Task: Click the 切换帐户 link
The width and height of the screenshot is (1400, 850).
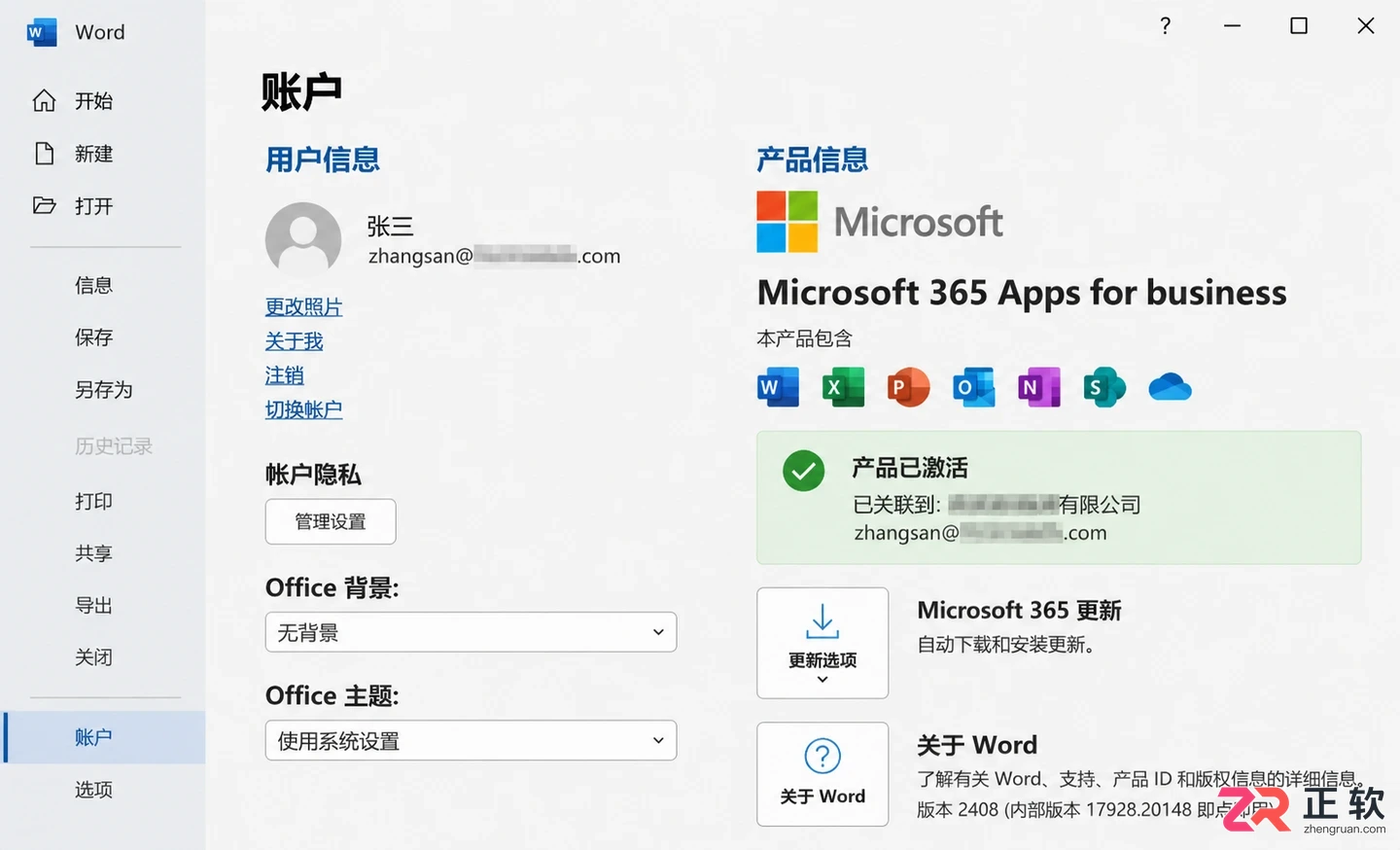Action: [303, 409]
